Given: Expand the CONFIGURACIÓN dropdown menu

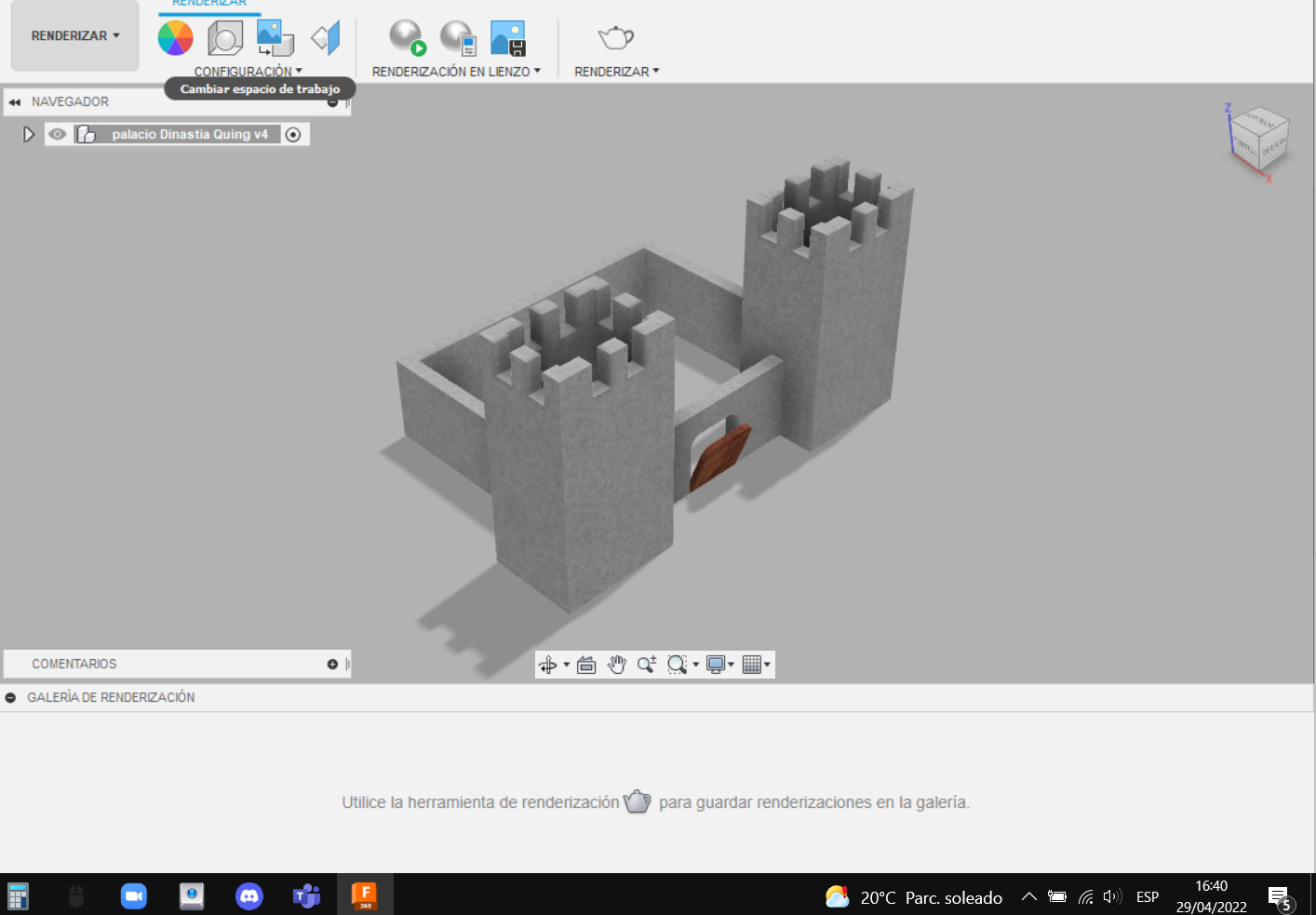Looking at the screenshot, I should (x=248, y=72).
